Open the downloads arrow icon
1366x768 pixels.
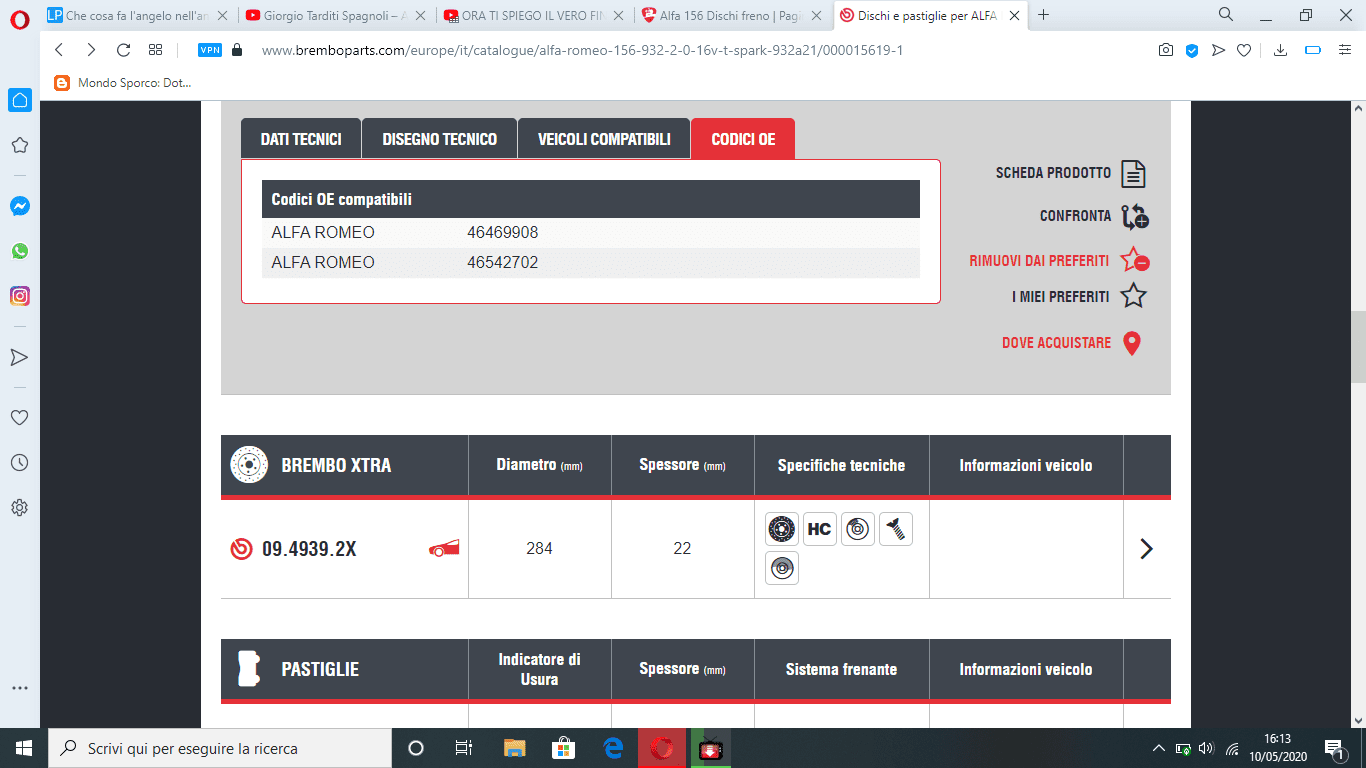1280,50
